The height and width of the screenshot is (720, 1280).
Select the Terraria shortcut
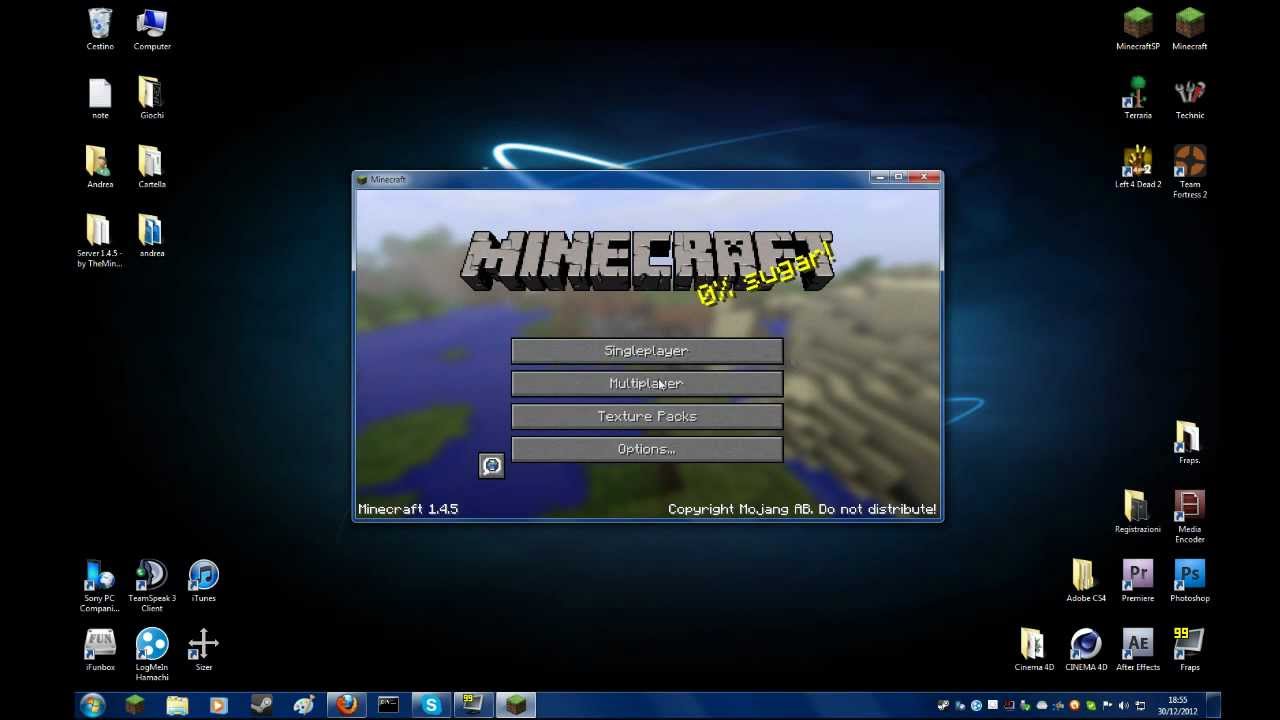pos(1138,98)
